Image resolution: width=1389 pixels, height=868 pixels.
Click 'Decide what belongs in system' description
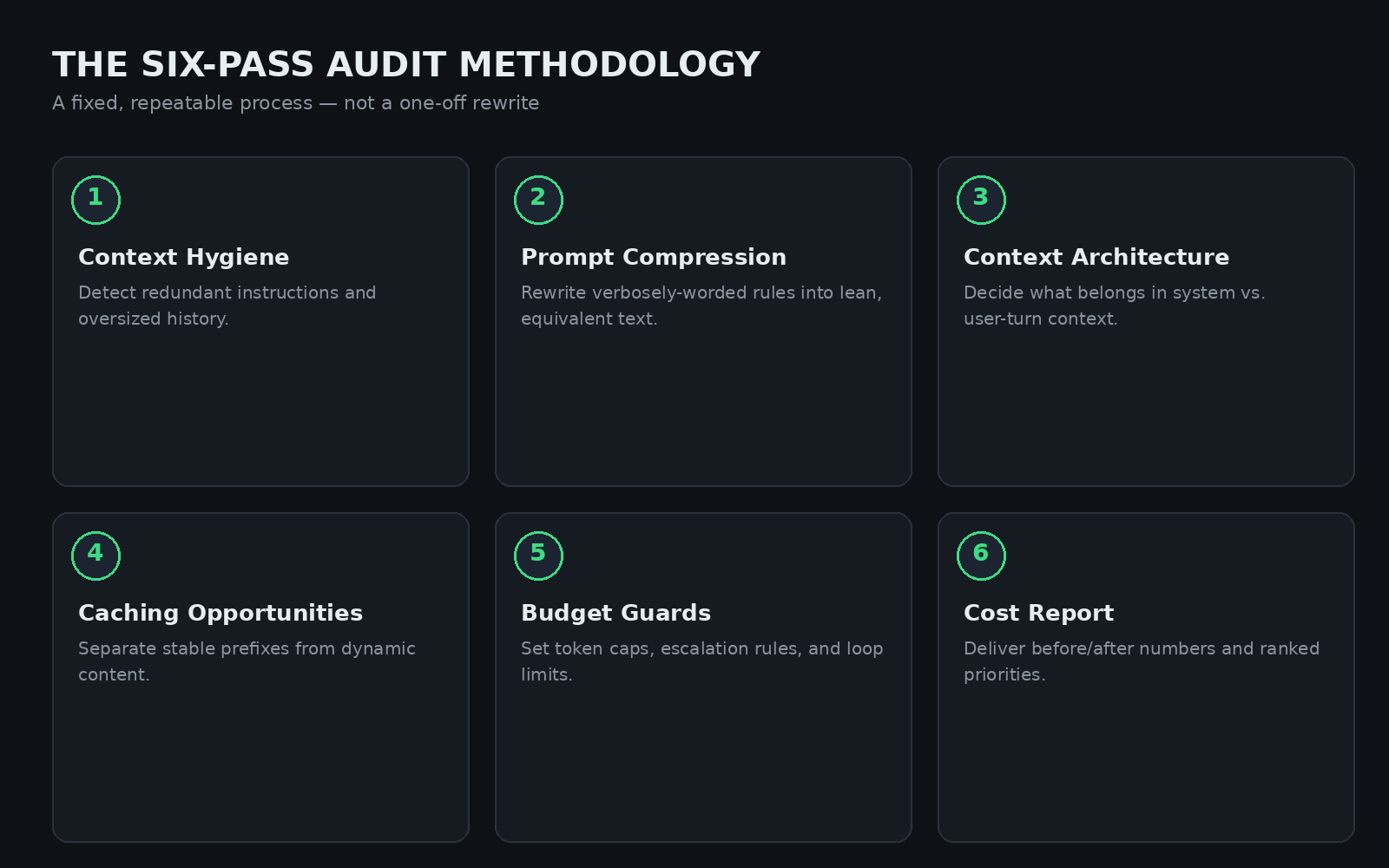click(1115, 306)
